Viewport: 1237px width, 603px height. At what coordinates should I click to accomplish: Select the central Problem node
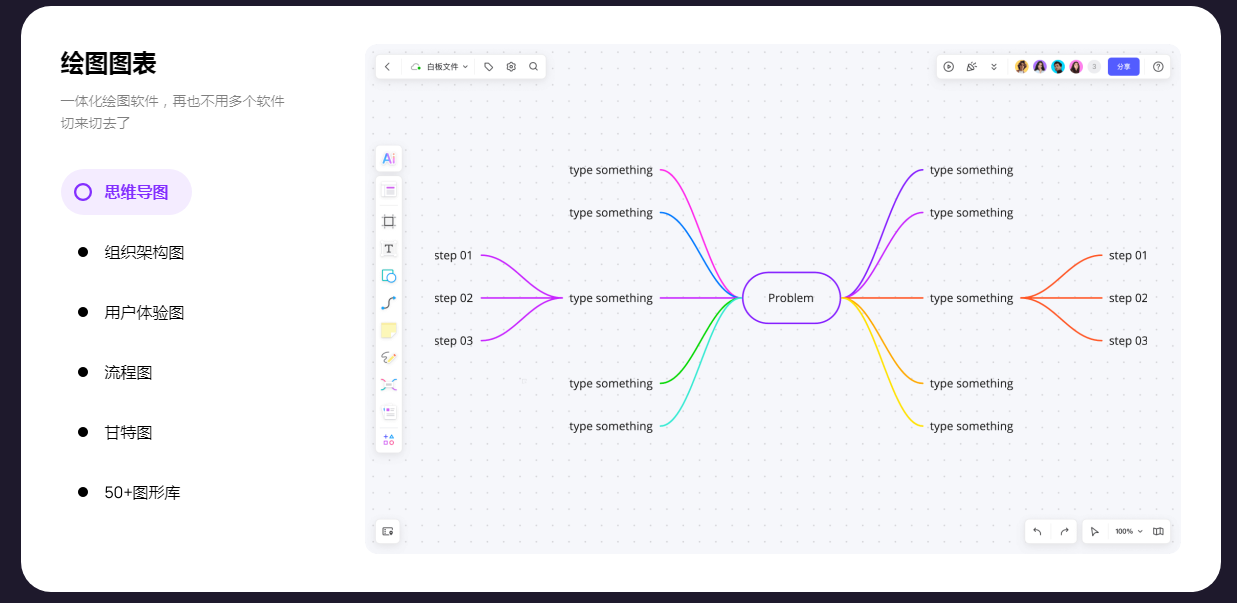(x=791, y=298)
